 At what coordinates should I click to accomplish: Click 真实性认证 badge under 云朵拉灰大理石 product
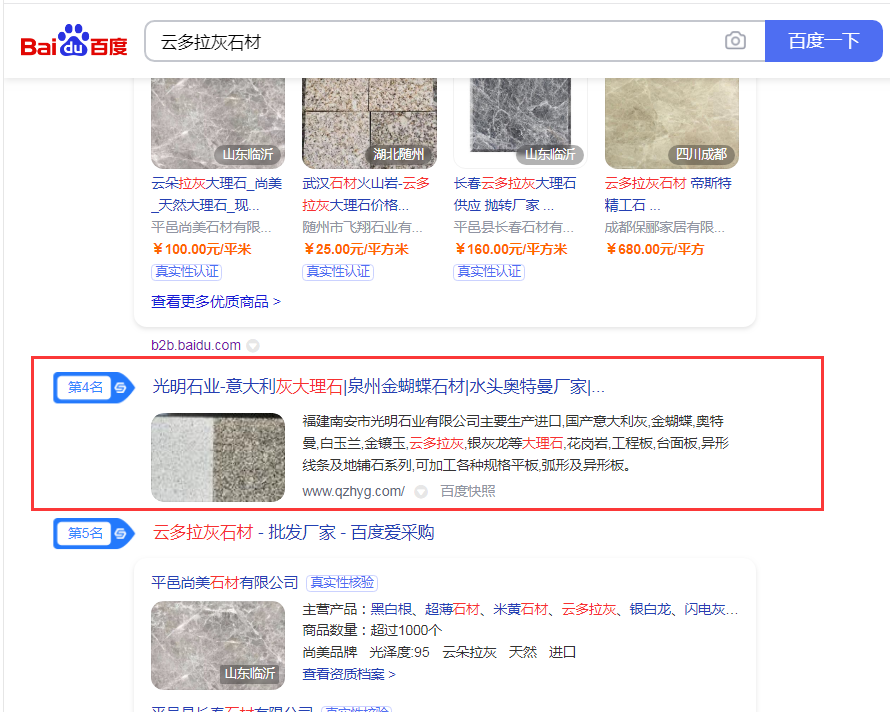(x=186, y=271)
